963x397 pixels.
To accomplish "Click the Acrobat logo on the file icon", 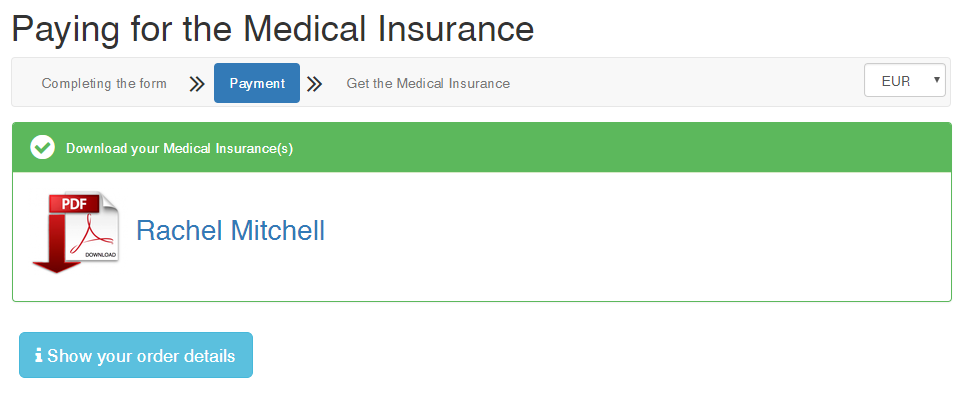I will (x=92, y=235).
